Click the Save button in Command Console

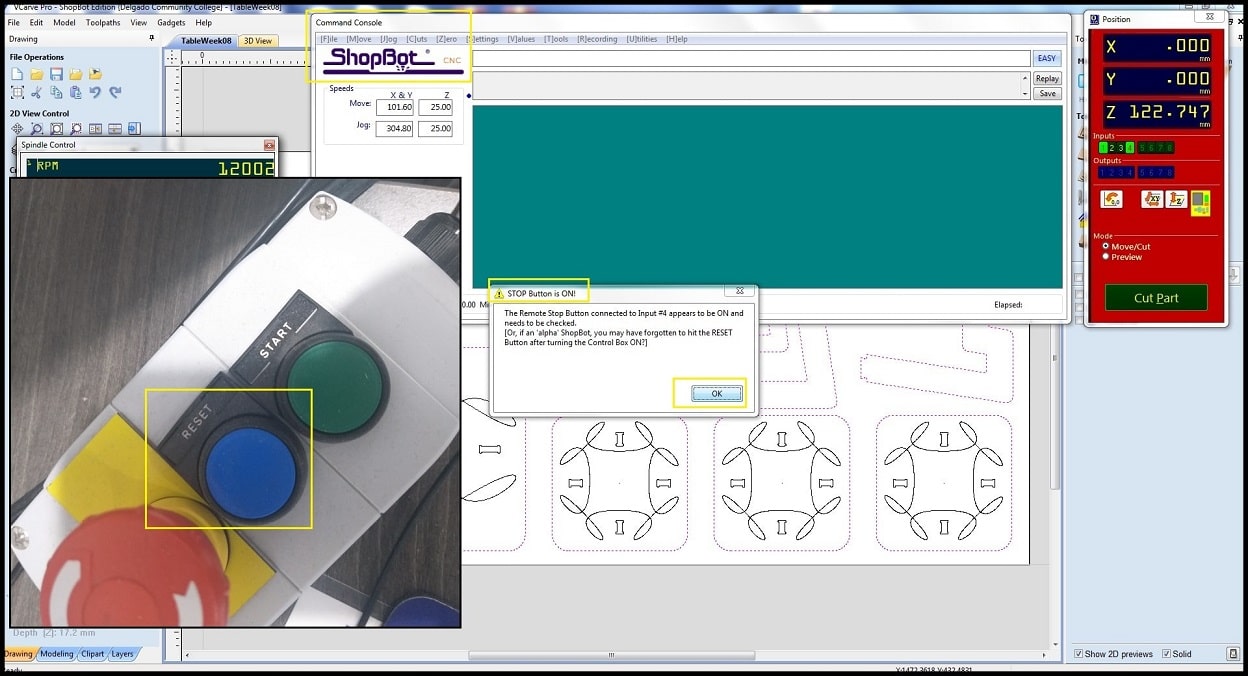click(1047, 93)
